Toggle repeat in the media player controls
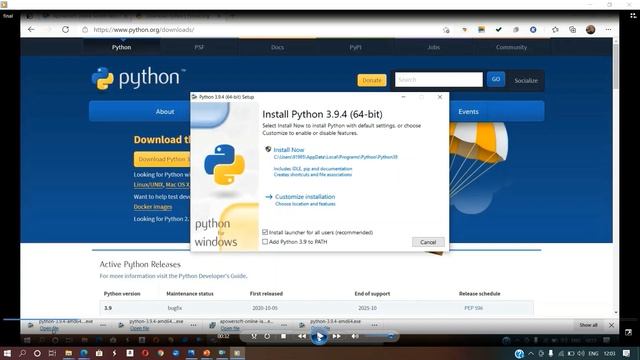This screenshot has width=640, height=360. 267,336
